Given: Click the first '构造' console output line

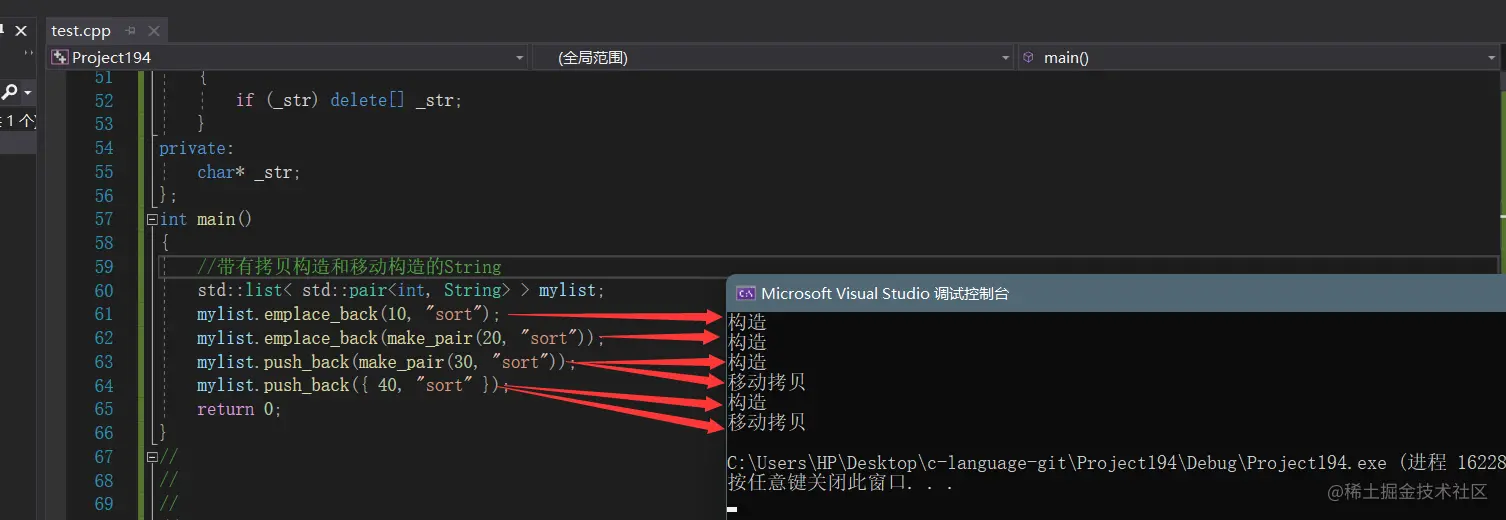Looking at the screenshot, I should [x=747, y=322].
